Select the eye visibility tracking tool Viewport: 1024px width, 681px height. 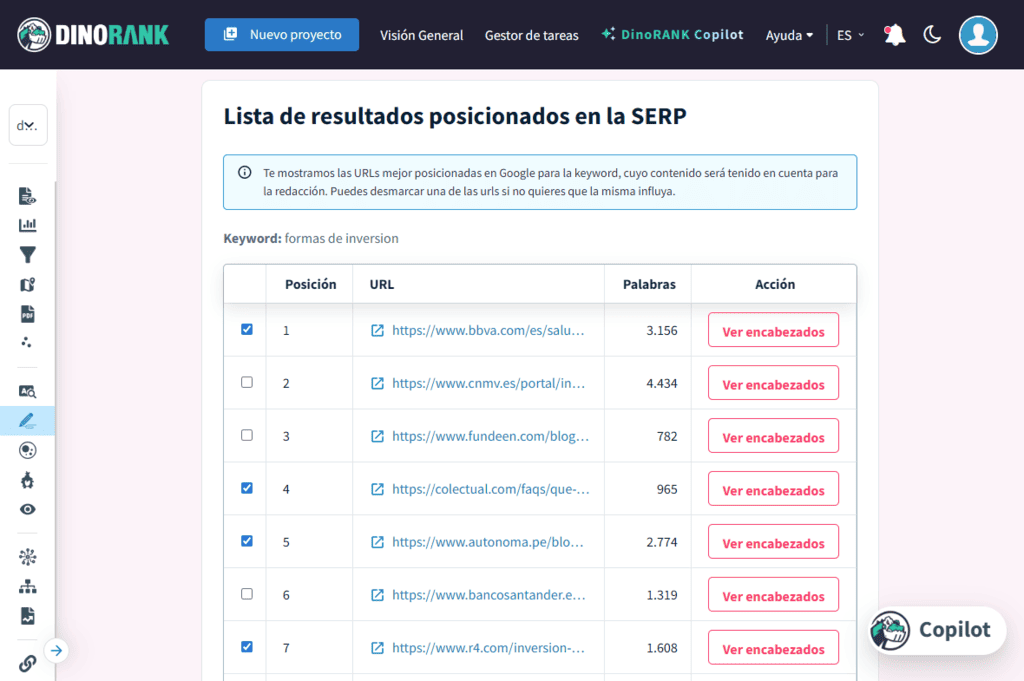point(27,509)
